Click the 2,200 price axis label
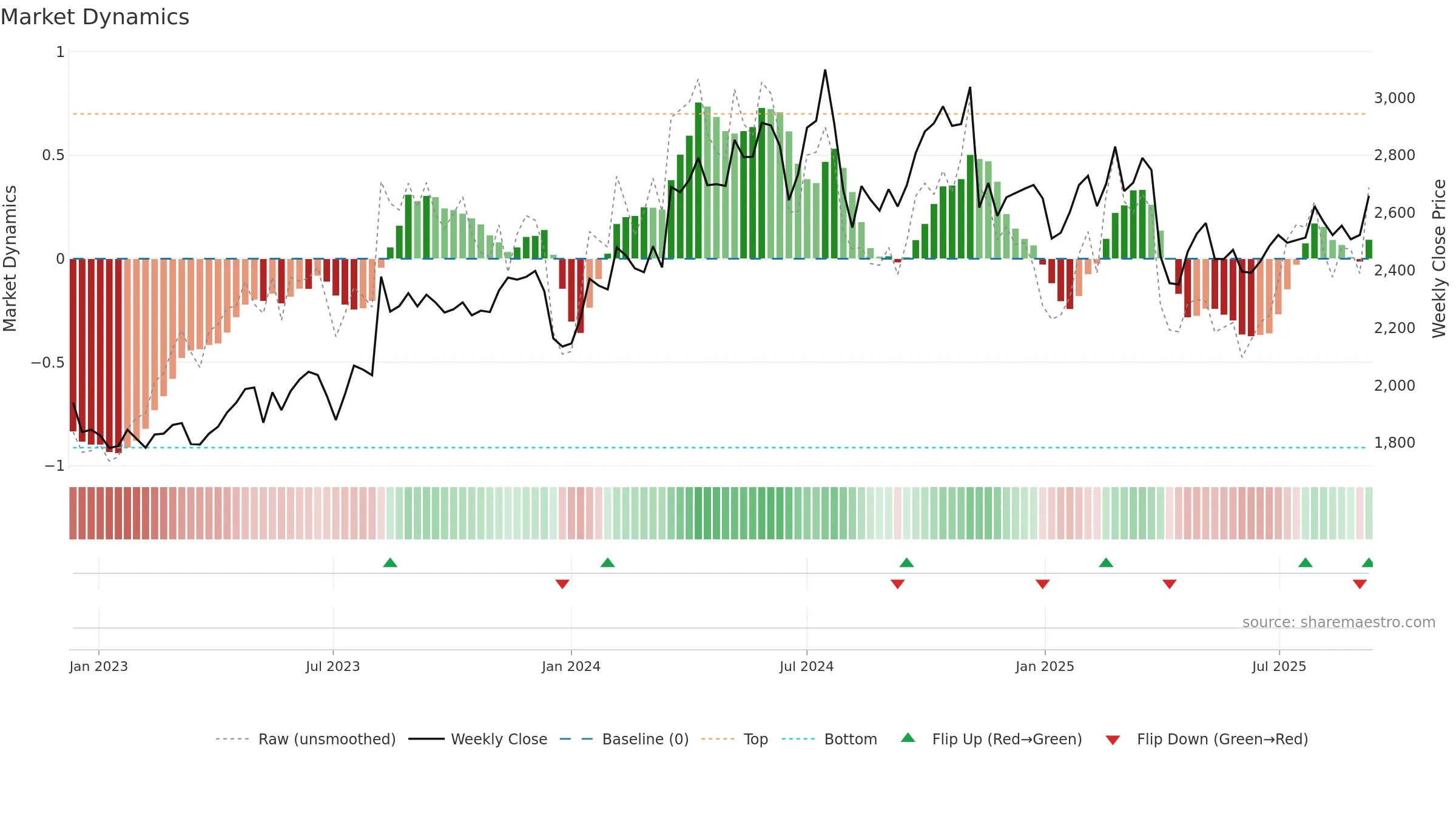 click(x=1394, y=328)
